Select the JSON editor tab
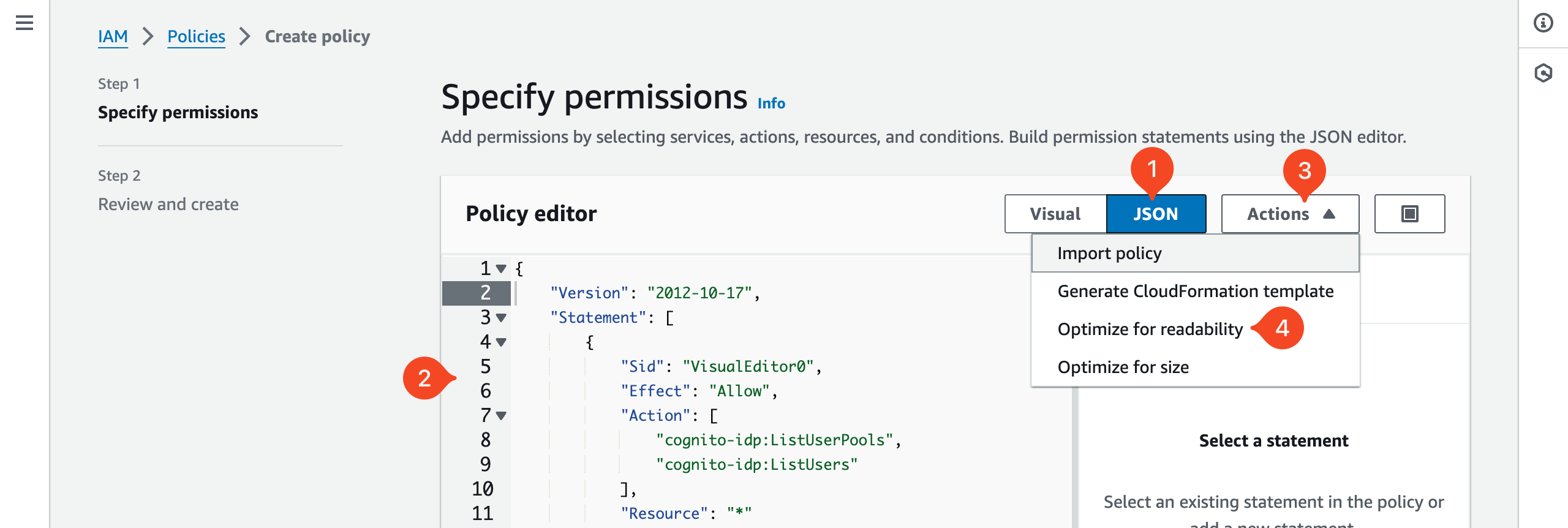This screenshot has width=1568, height=528. pyautogui.click(x=1156, y=214)
